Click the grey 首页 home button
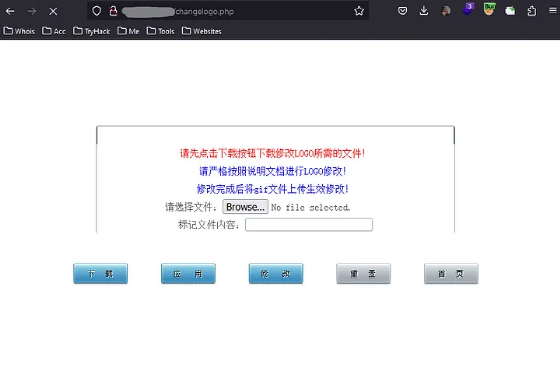Screen dimensions: 560x367 point(451,273)
